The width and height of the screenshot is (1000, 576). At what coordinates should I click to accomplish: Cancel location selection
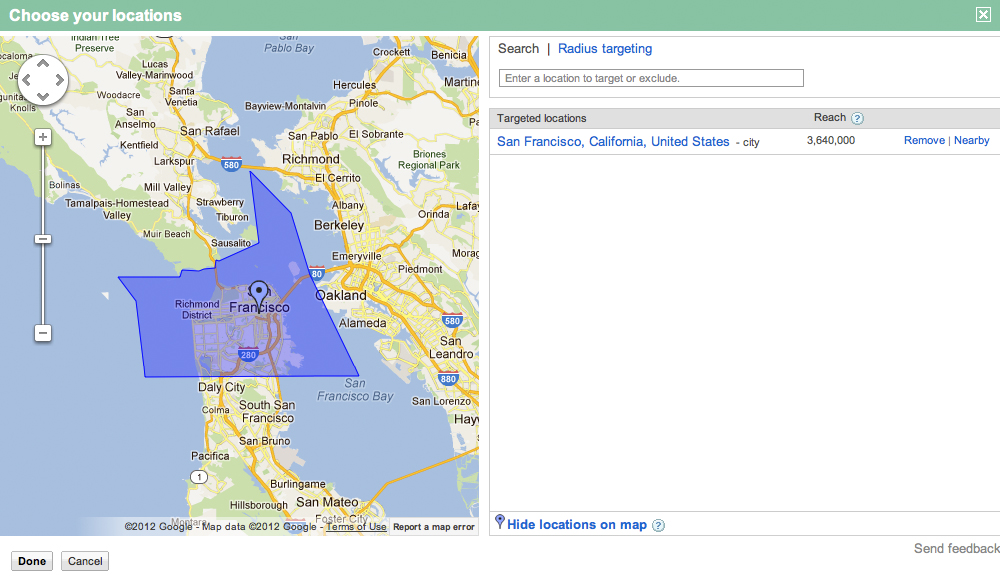(84, 560)
